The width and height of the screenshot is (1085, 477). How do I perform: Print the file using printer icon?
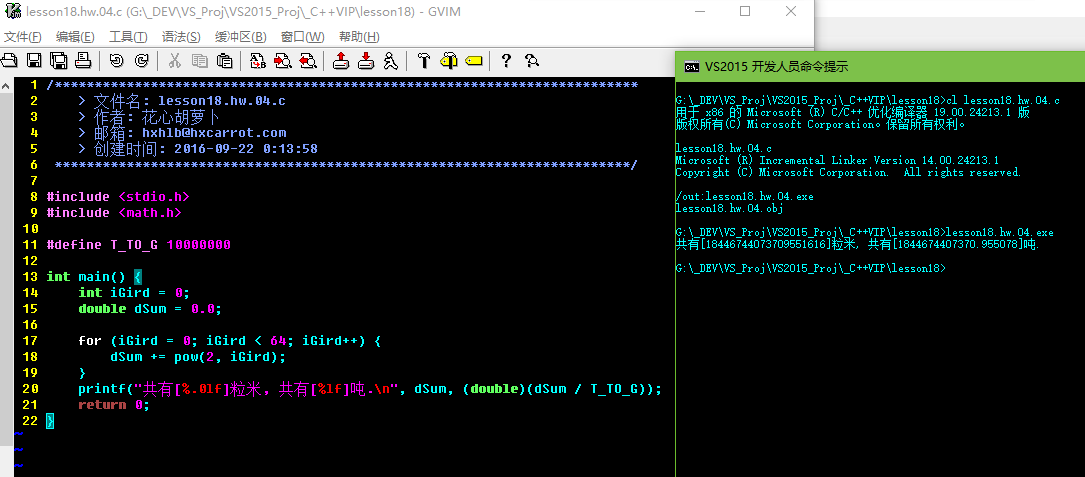84,61
